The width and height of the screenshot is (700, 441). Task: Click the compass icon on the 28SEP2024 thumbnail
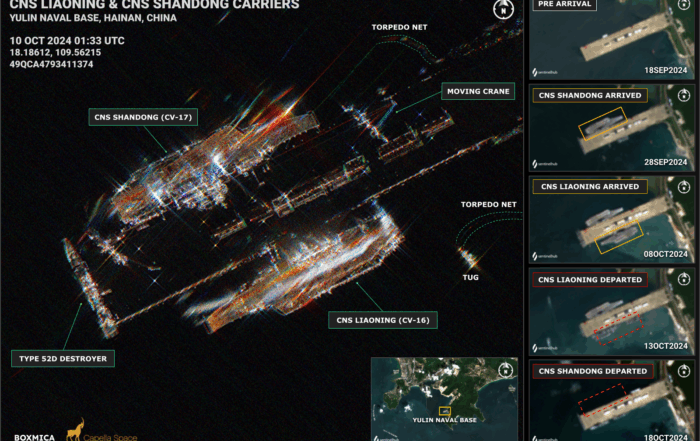(684, 96)
